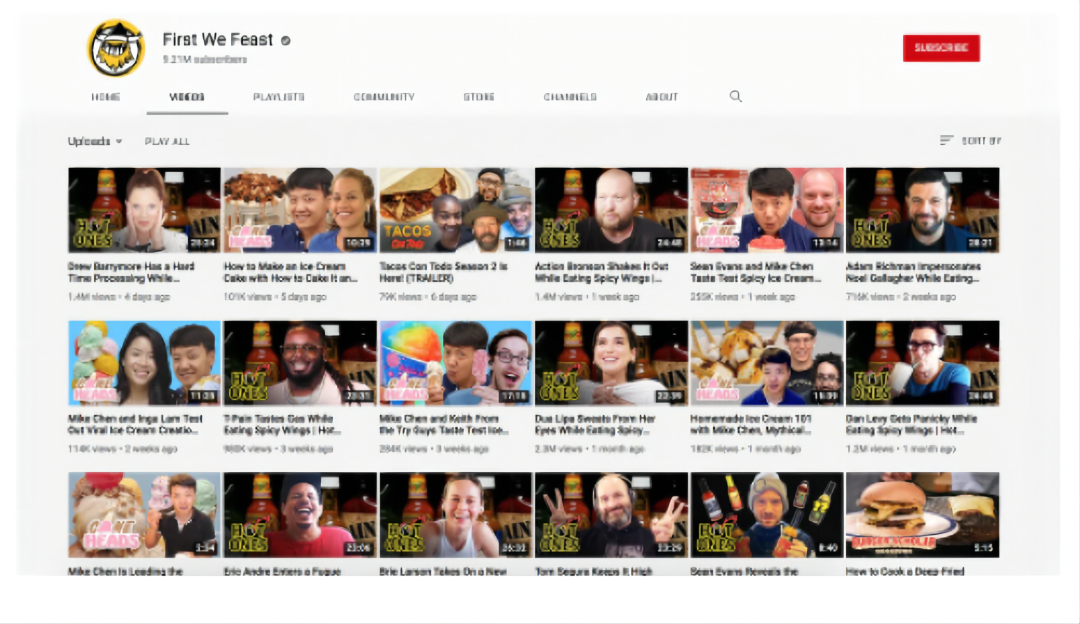View the About tab
Screen dimensions: 1080x624
click(661, 97)
